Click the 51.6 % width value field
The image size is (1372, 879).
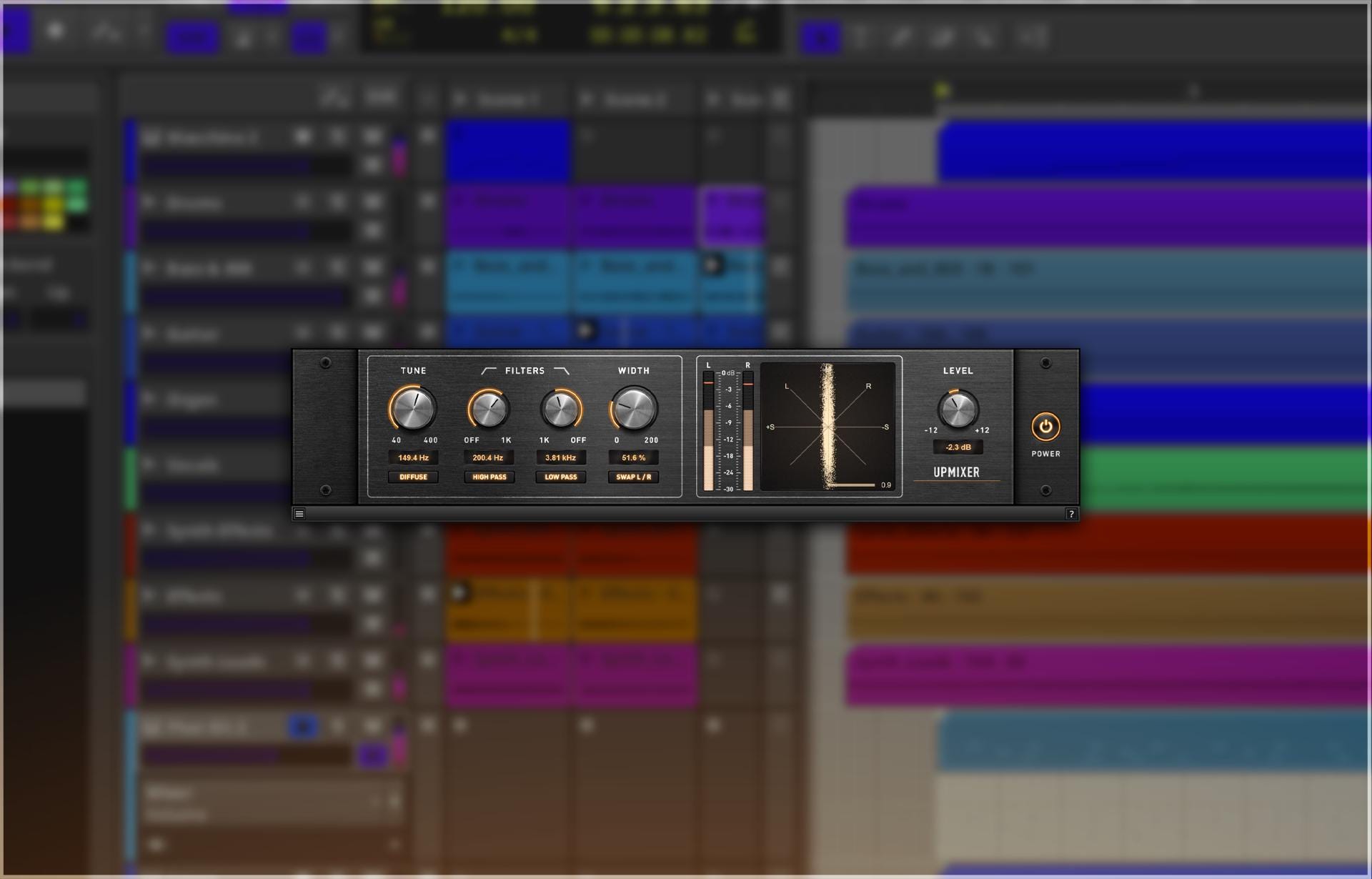click(633, 457)
